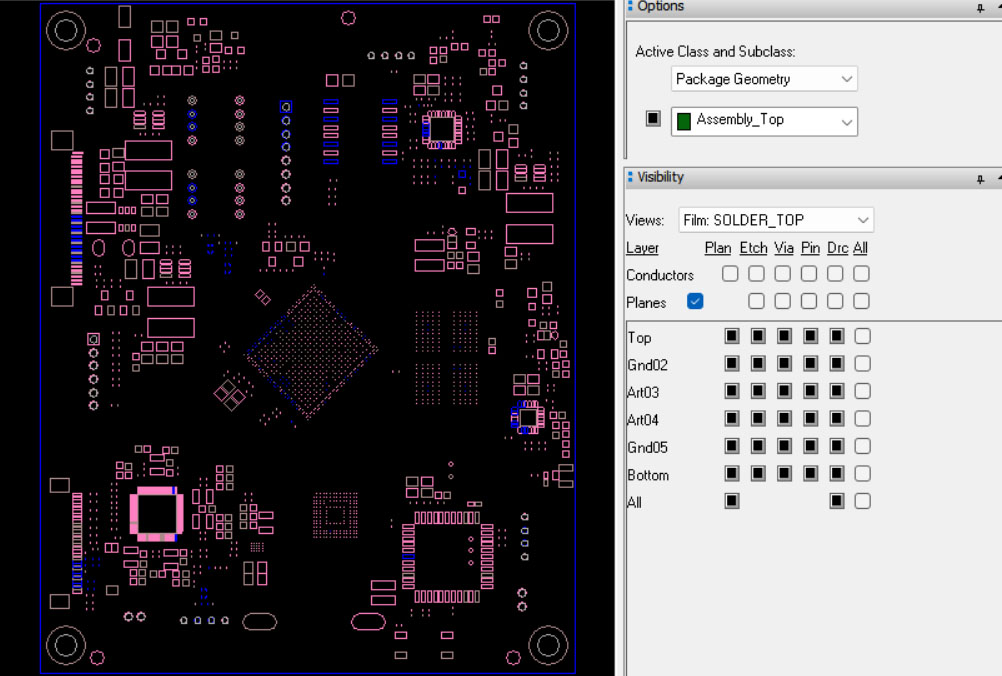Screen dimensions: 1002x676
Task: Toggle the All row Plan box
Action: [731, 501]
